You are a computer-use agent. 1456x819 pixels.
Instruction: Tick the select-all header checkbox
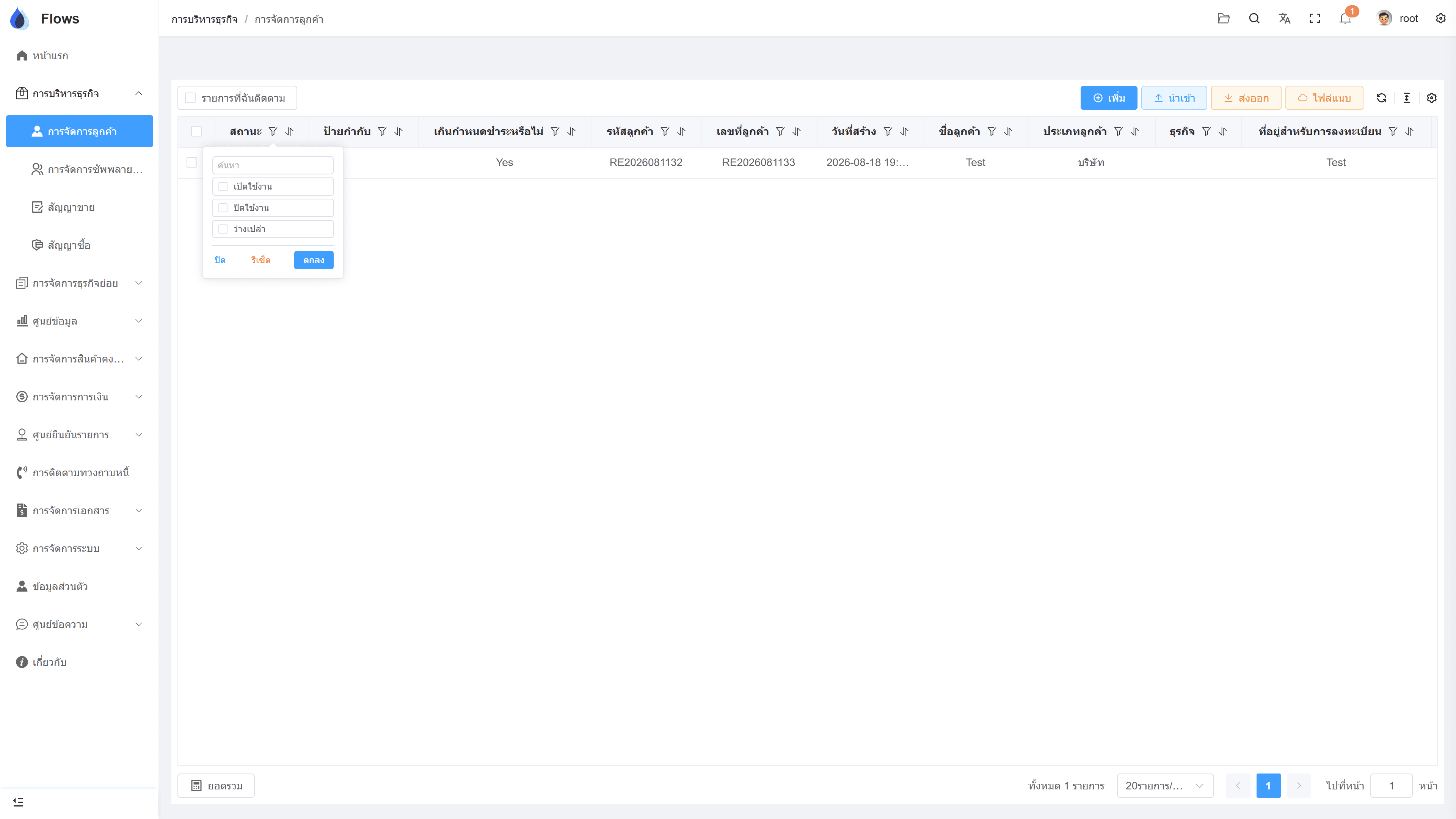coord(196,131)
